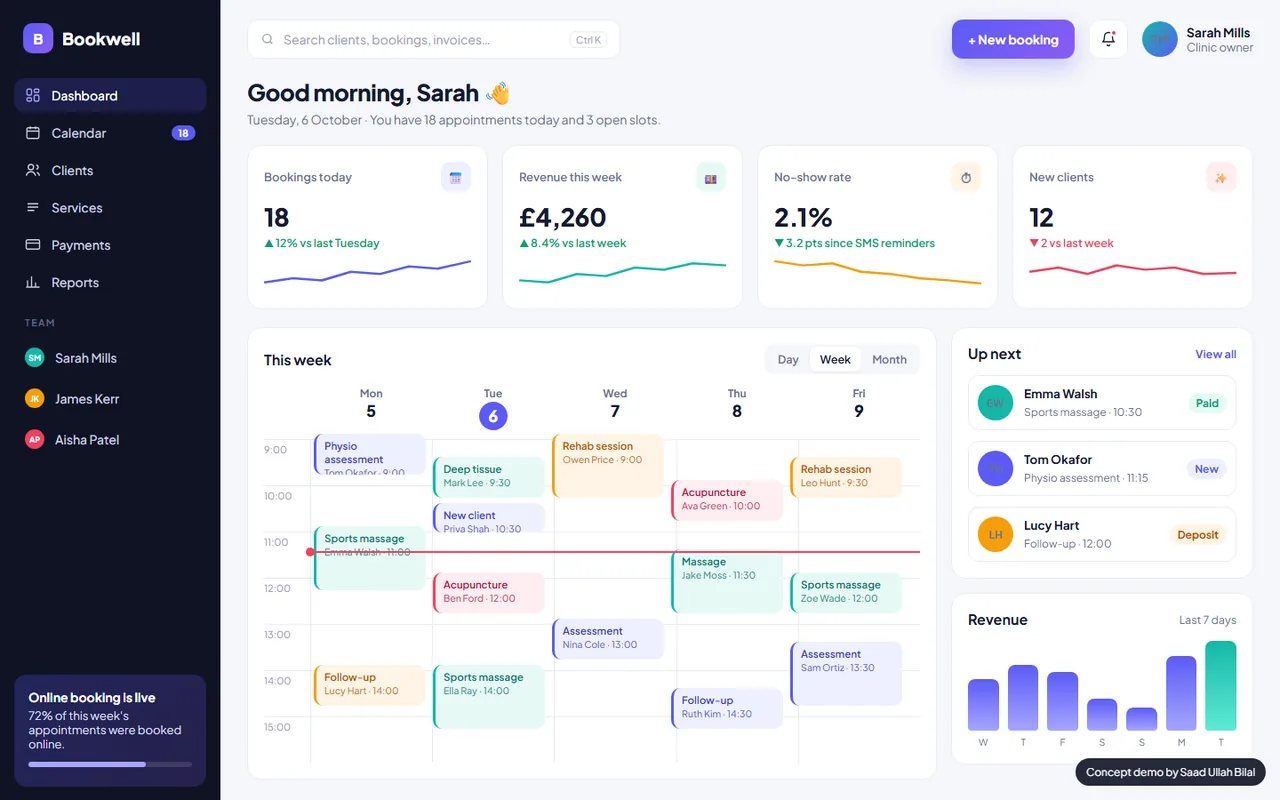Click the Services list icon

click(x=33, y=208)
